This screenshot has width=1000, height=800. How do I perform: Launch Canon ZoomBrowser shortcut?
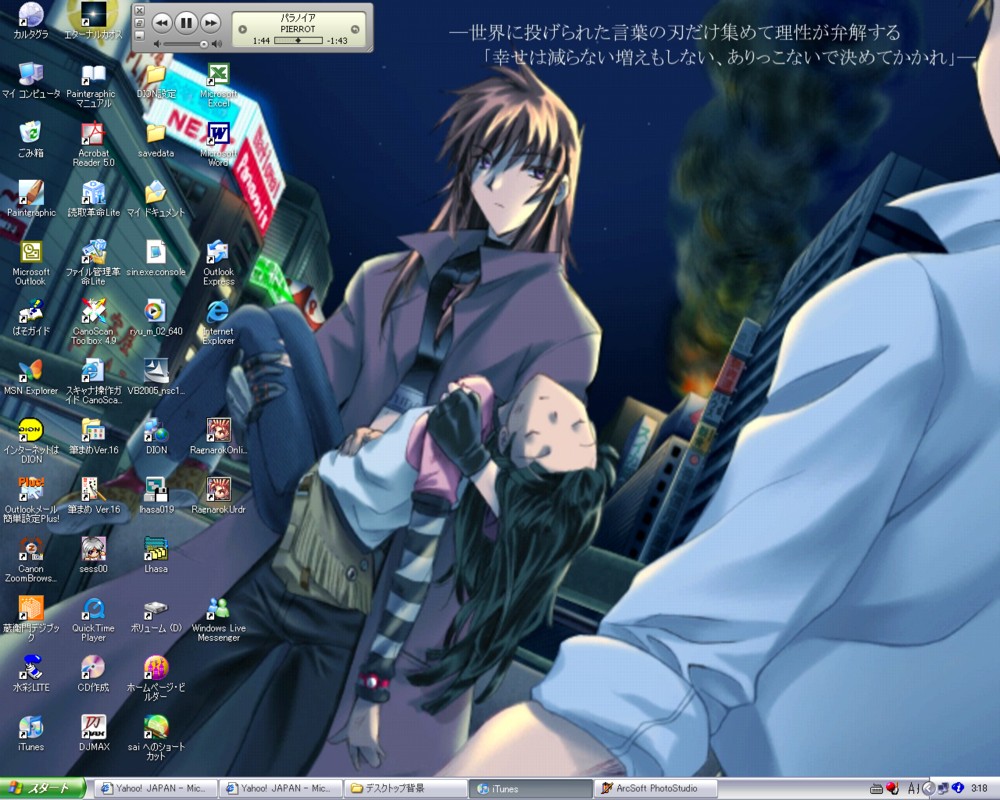(x=31, y=560)
